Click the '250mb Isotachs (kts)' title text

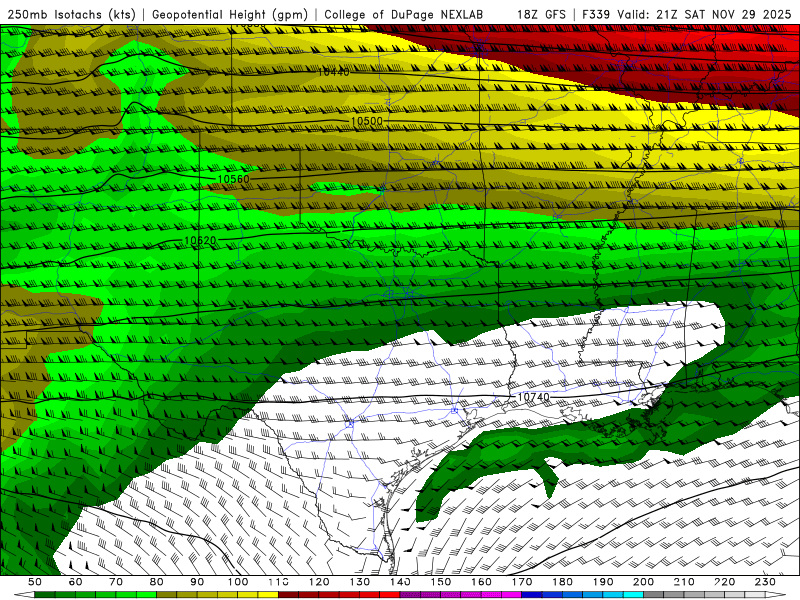(71, 15)
